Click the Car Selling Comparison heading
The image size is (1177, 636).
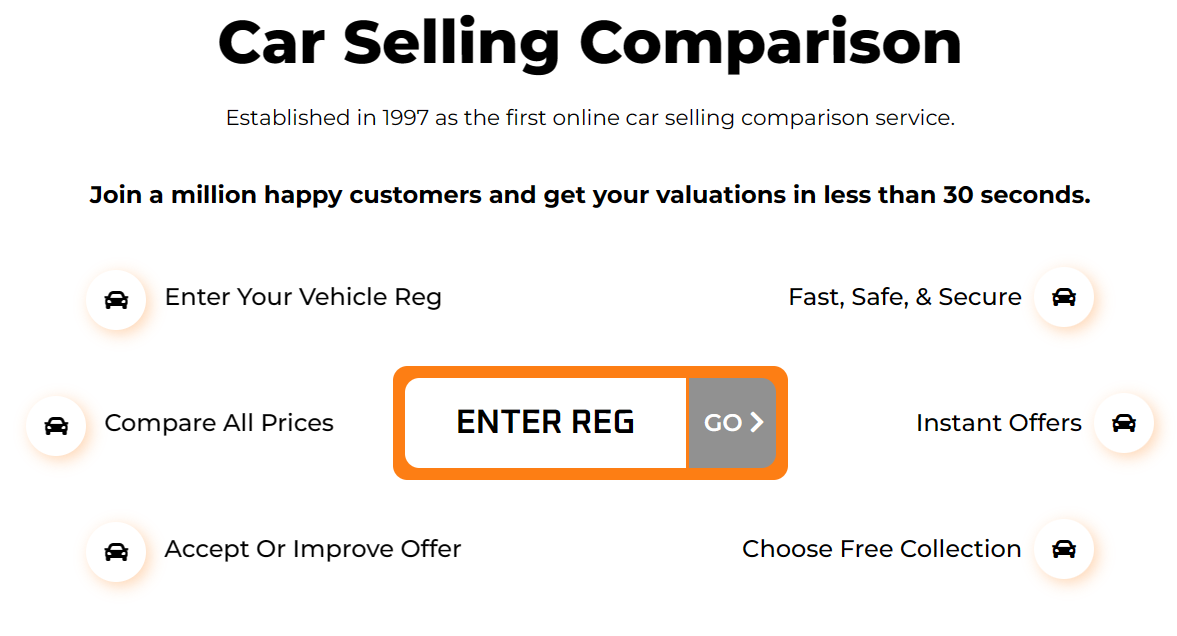click(590, 44)
